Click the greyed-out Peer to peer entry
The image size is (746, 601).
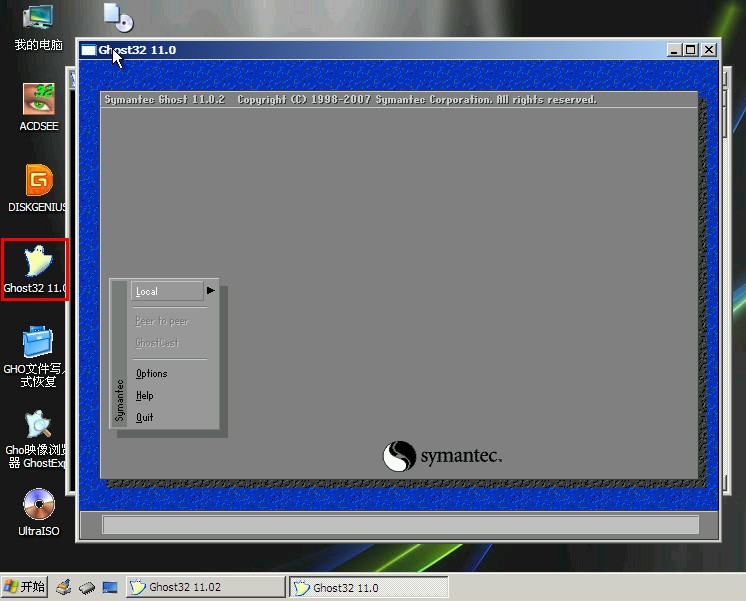point(162,321)
